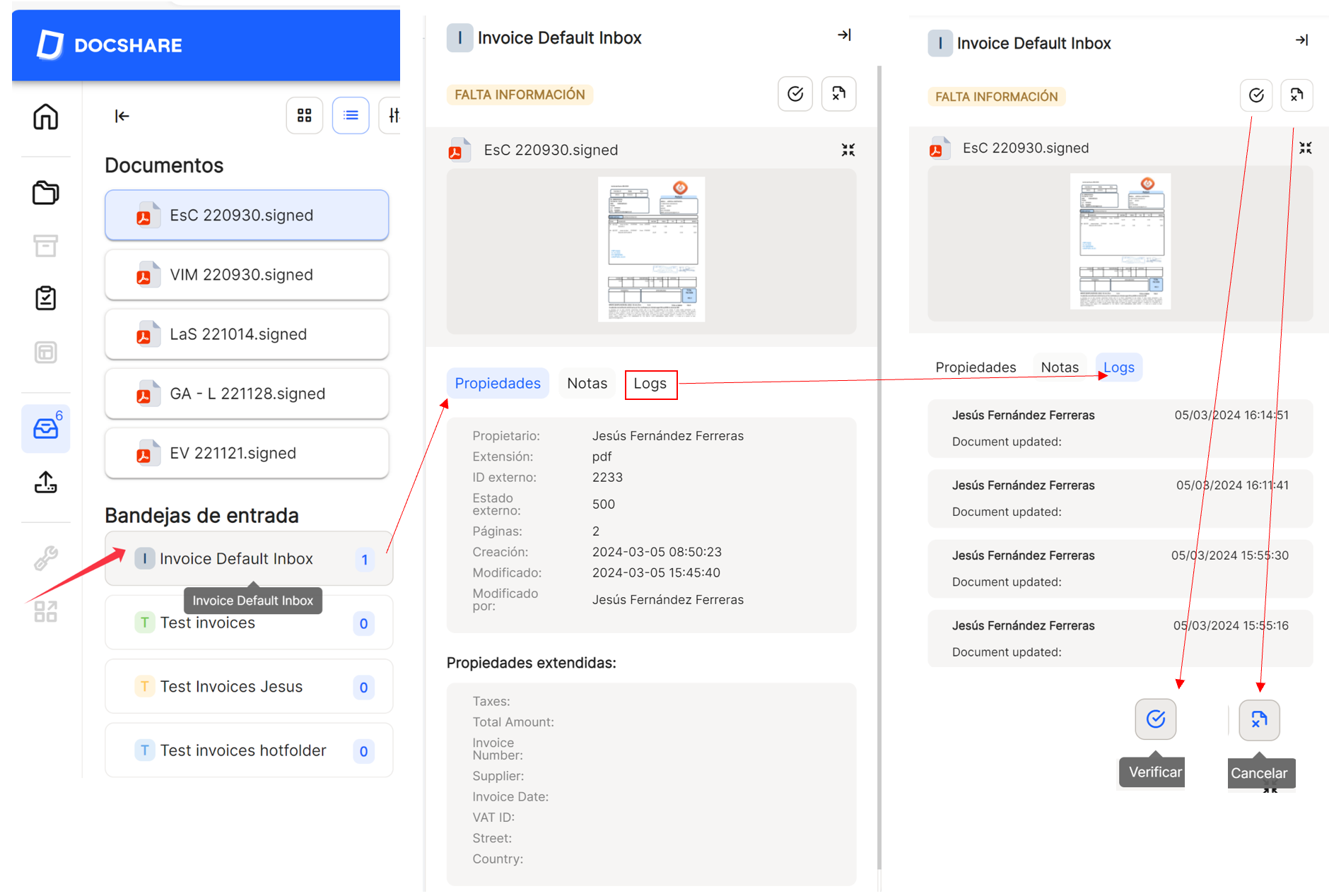Select document LaS 221014.signed
This screenshot has height=896, width=1329.
pyautogui.click(x=247, y=334)
